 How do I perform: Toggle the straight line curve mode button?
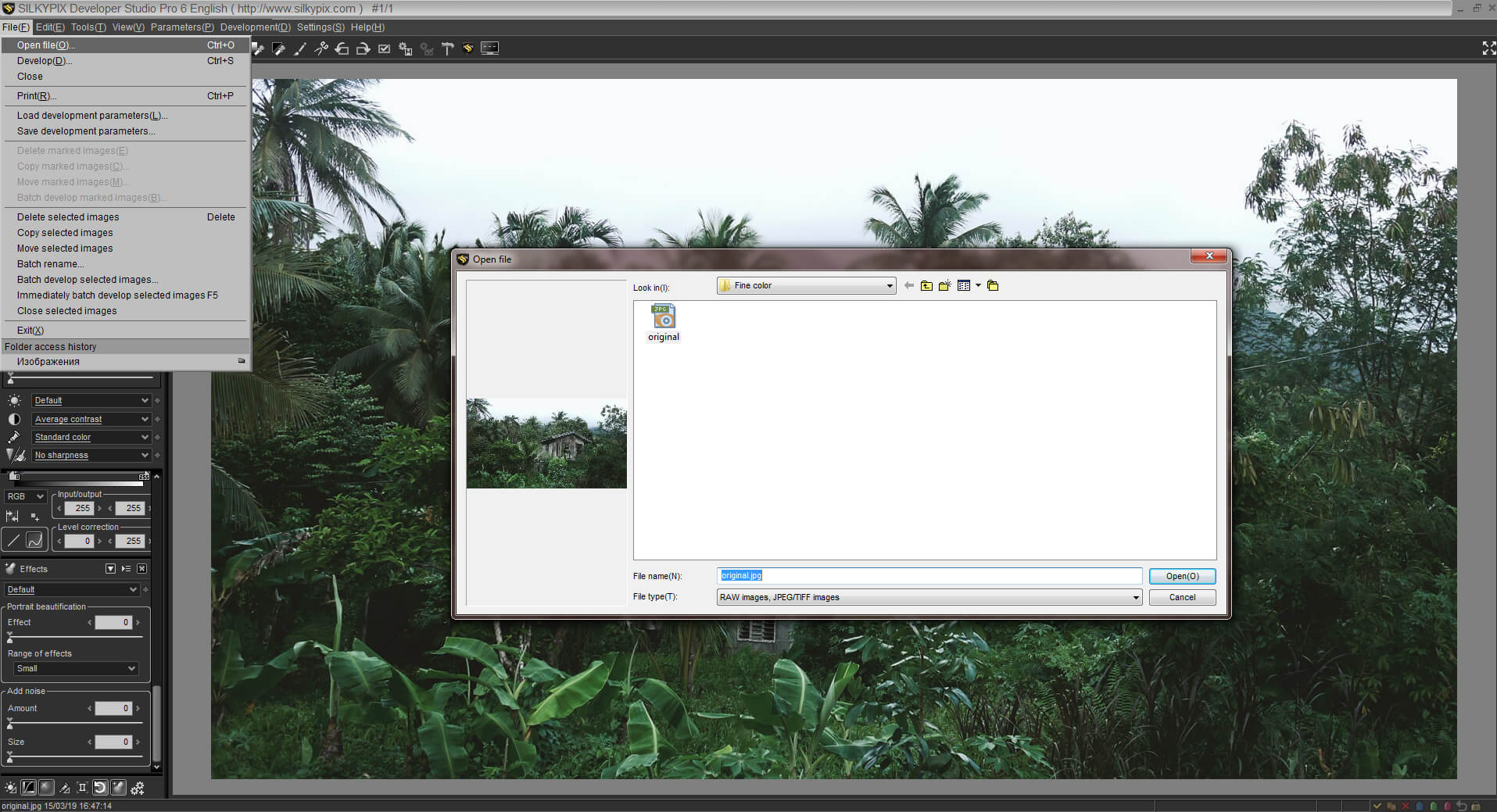coord(14,540)
